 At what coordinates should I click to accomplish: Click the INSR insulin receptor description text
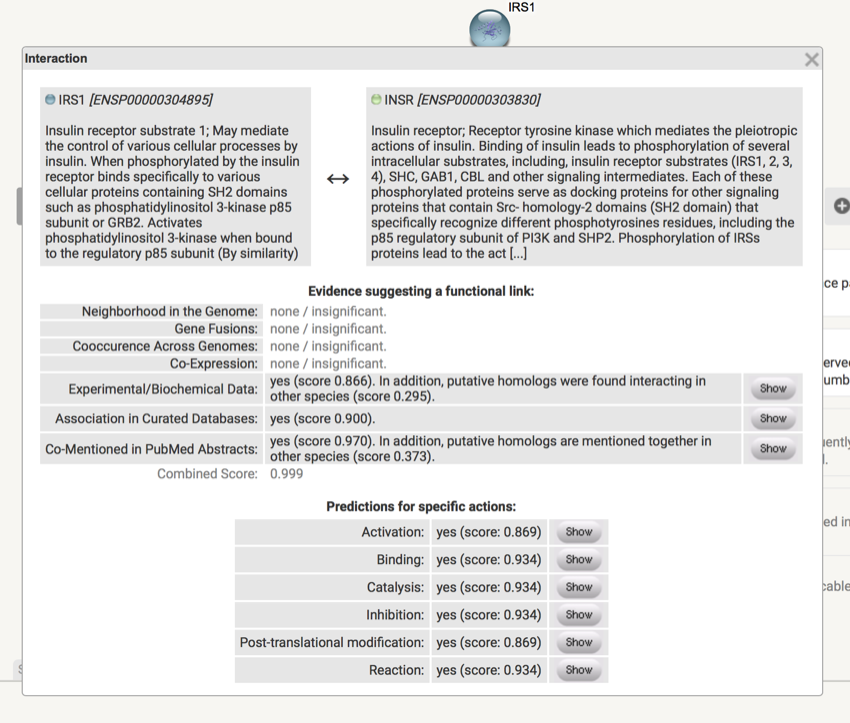pos(583,192)
